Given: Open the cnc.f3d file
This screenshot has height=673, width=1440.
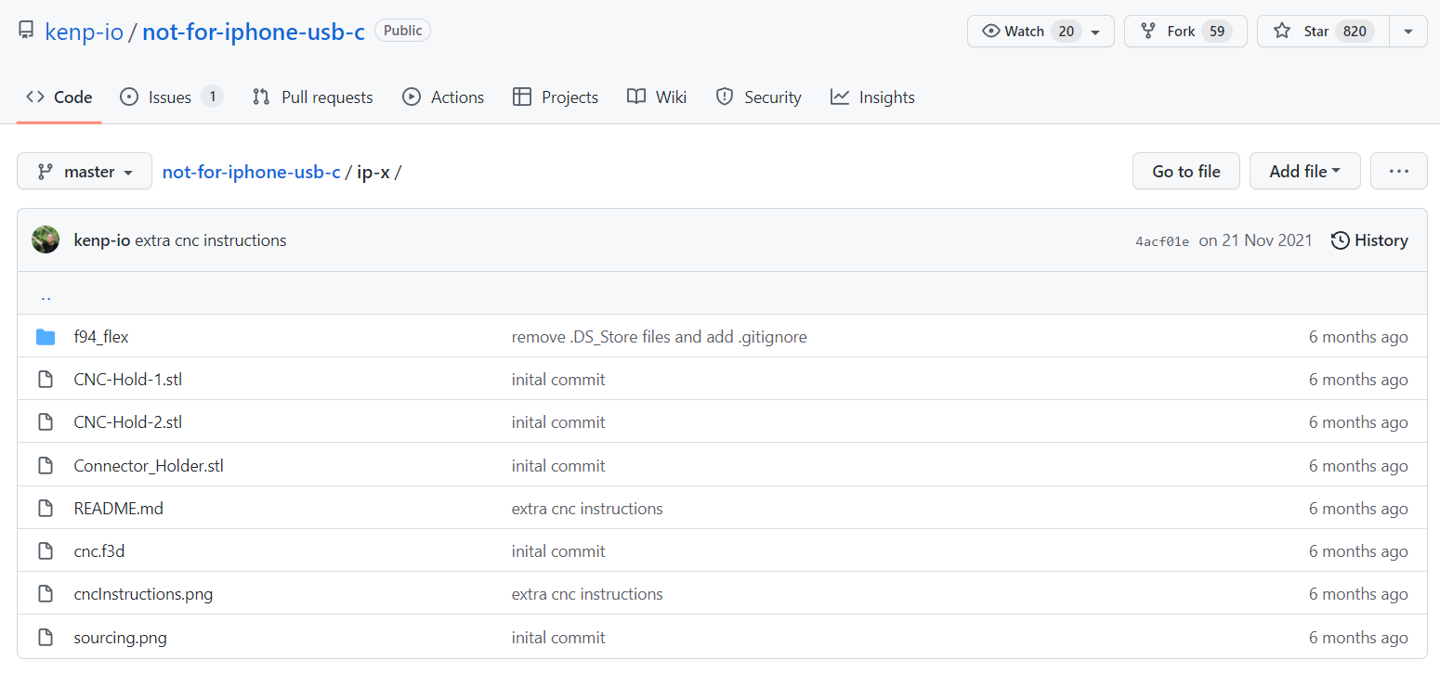Looking at the screenshot, I should (99, 551).
